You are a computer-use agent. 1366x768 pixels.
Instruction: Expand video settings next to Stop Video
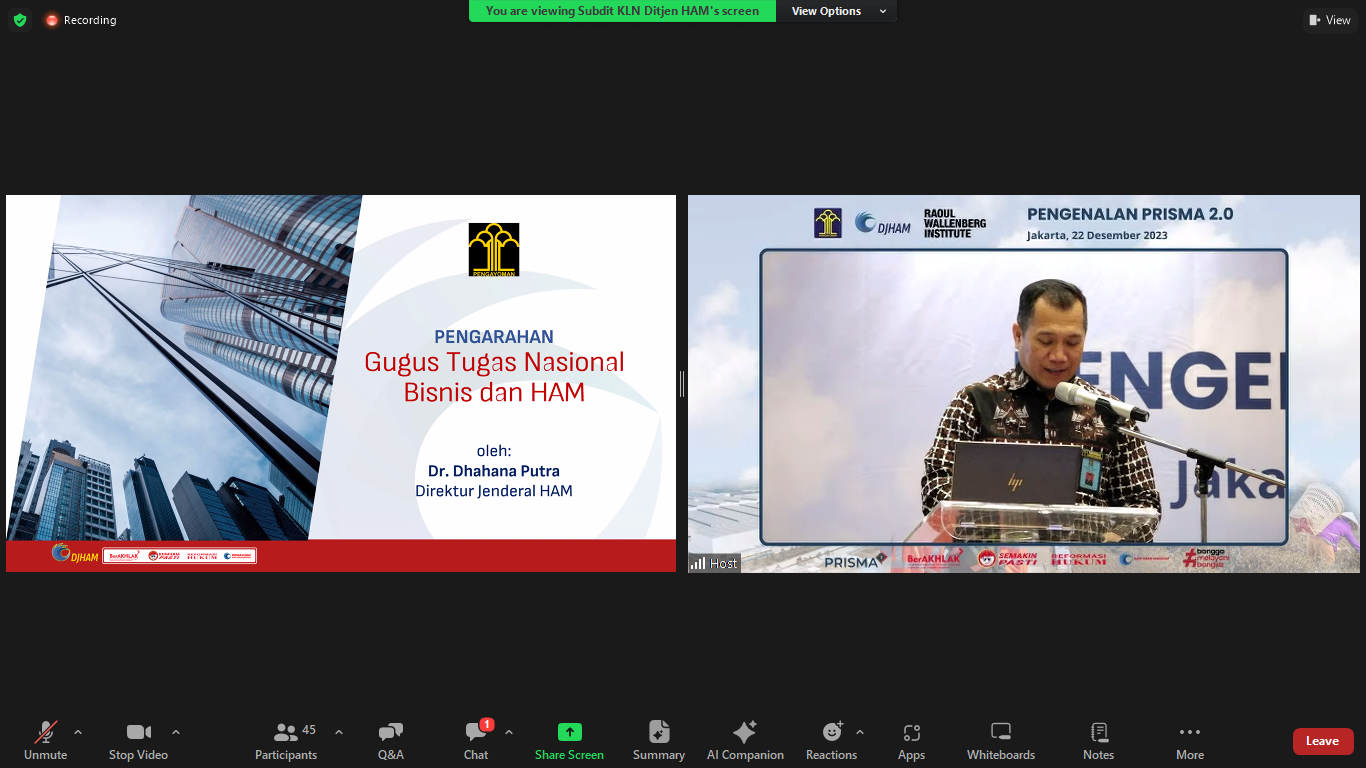(175, 730)
